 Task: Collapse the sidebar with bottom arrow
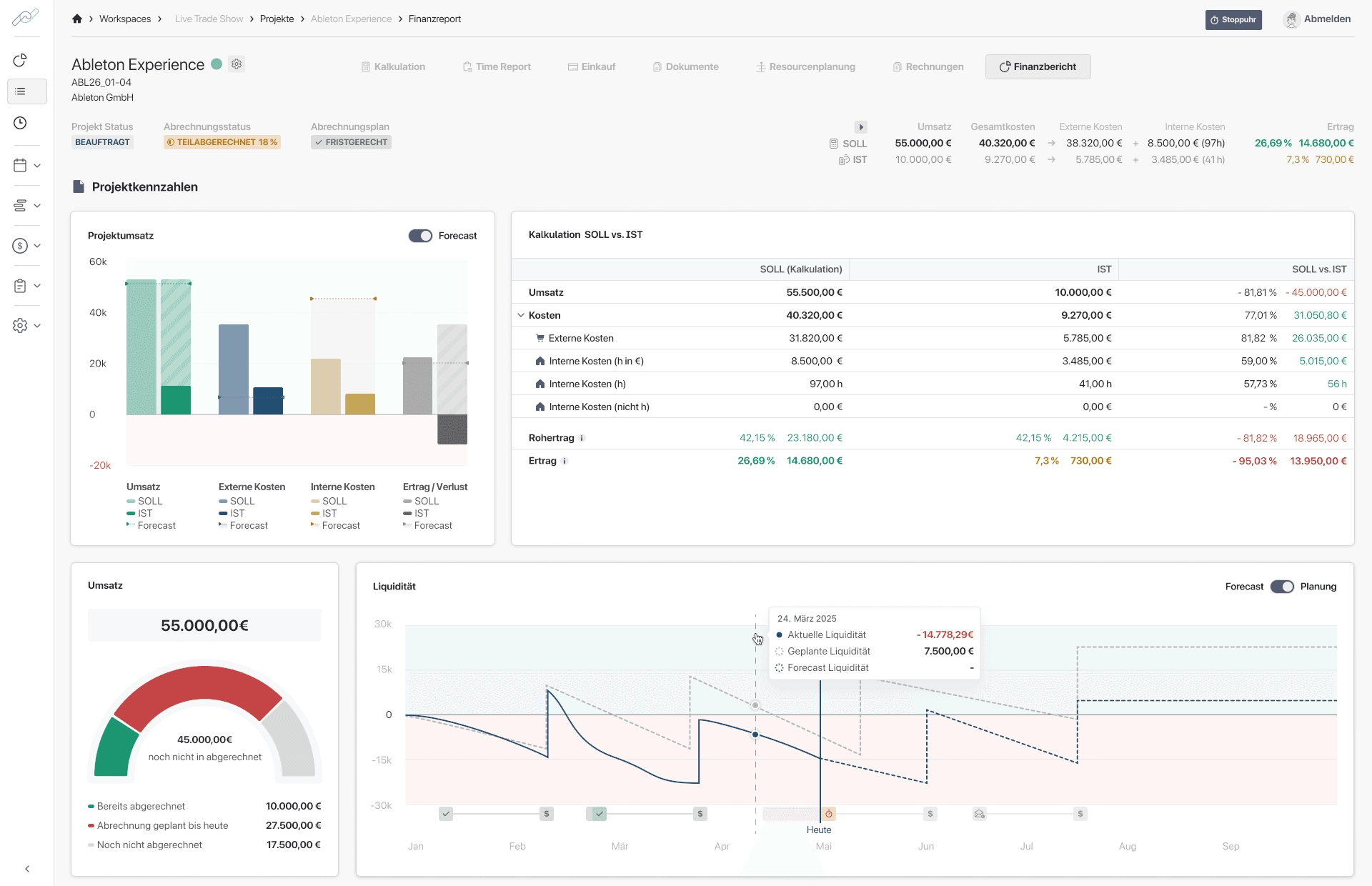click(x=27, y=869)
